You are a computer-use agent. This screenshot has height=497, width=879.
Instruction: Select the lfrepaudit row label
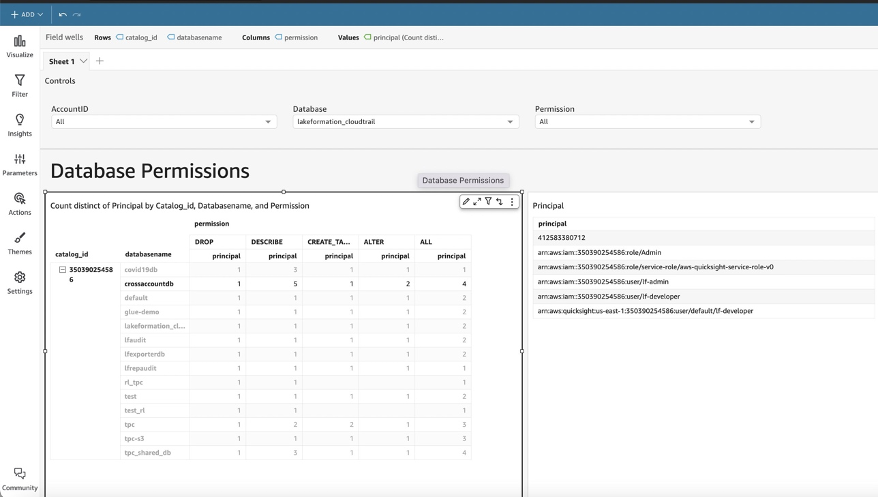point(140,368)
